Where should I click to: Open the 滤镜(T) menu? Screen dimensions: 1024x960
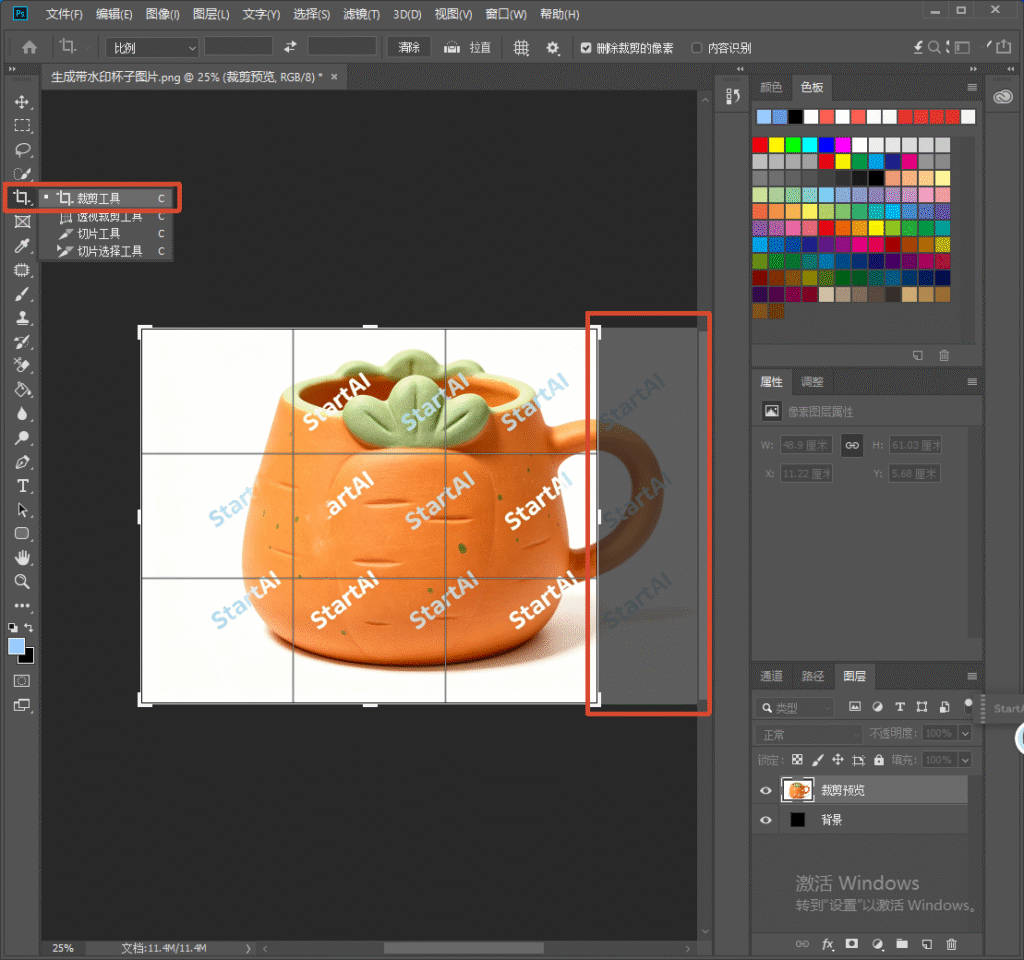[x=361, y=14]
